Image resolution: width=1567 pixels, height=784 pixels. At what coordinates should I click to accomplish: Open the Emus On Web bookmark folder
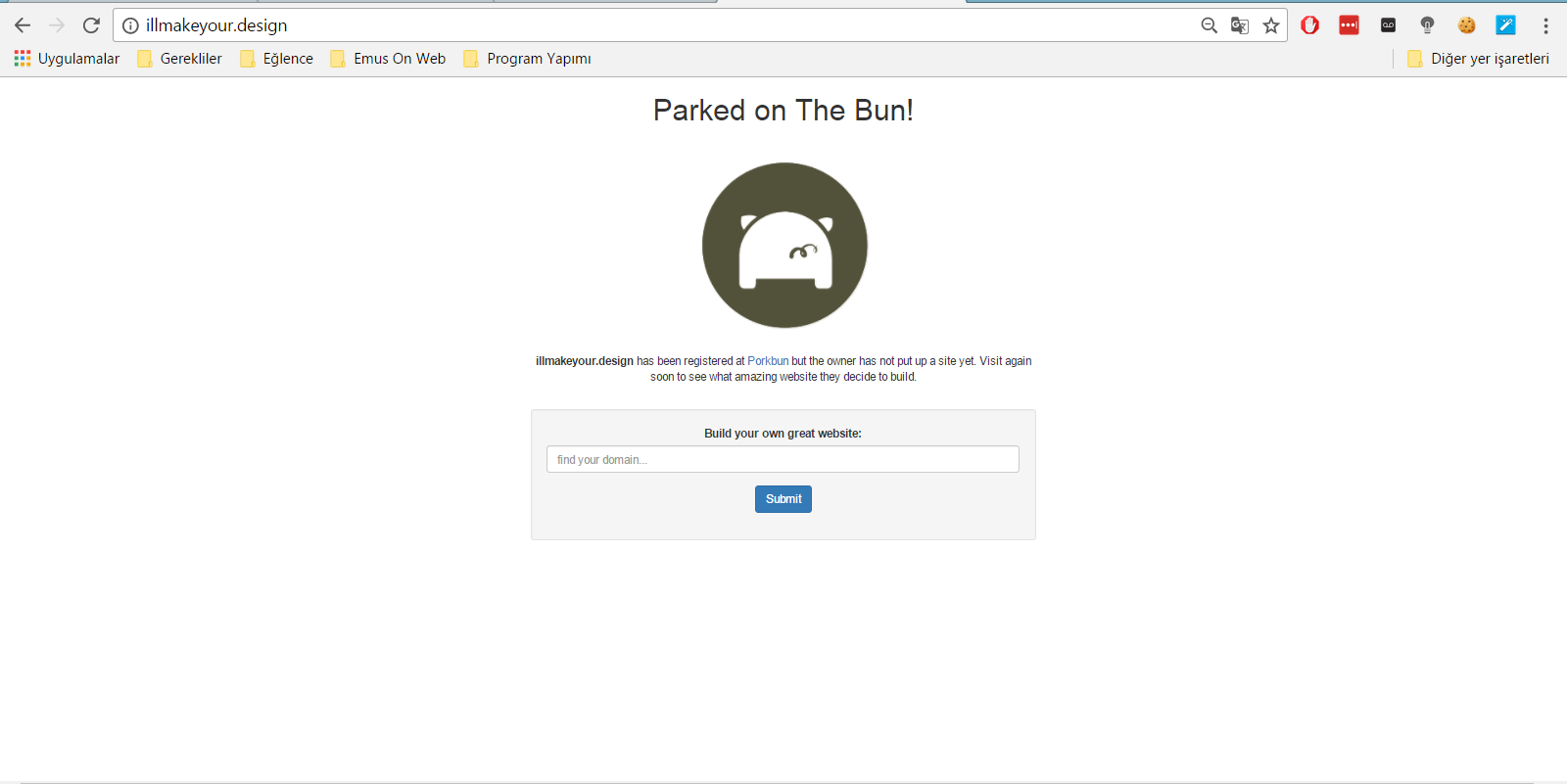point(389,59)
